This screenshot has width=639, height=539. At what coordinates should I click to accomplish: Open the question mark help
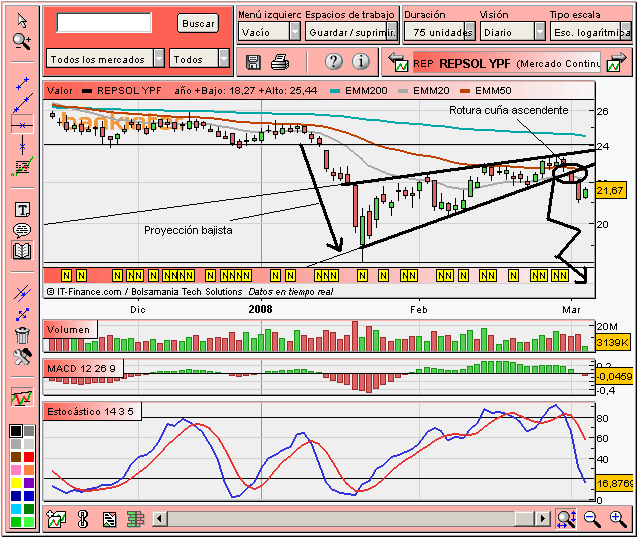pyautogui.click(x=334, y=62)
